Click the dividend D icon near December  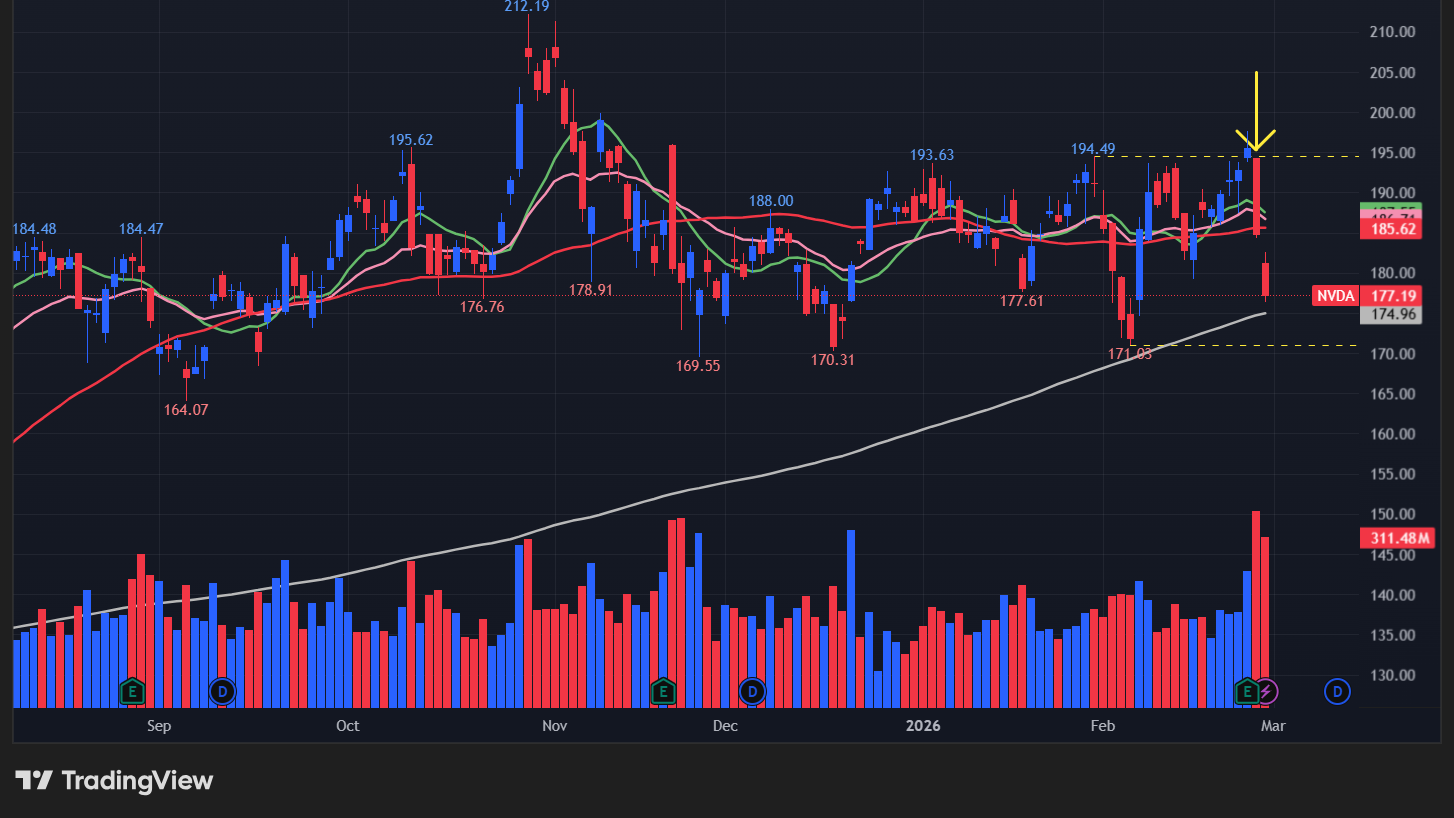(751, 691)
